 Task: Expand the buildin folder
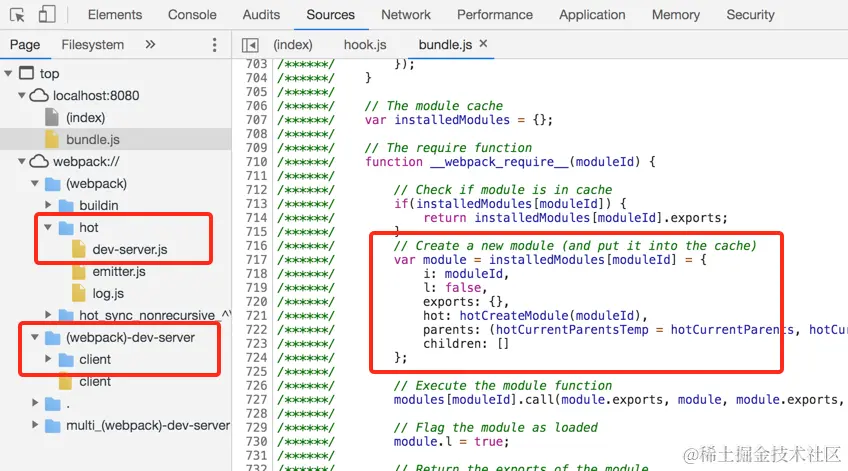48,205
